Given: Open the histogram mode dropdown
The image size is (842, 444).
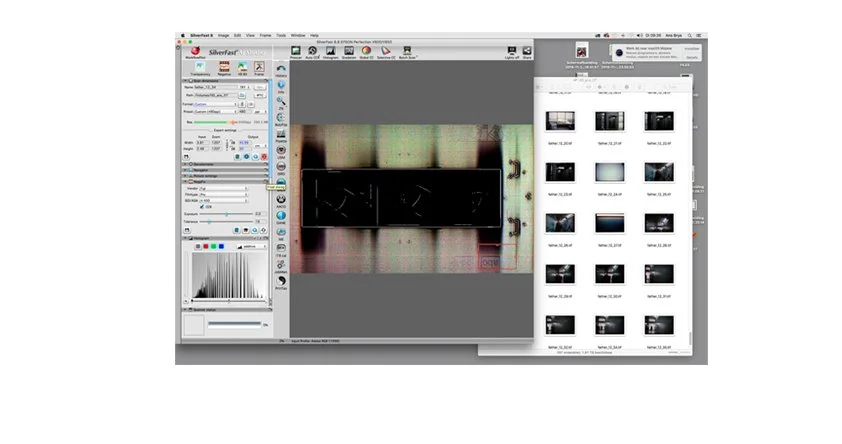Looking at the screenshot, I should click(x=251, y=246).
